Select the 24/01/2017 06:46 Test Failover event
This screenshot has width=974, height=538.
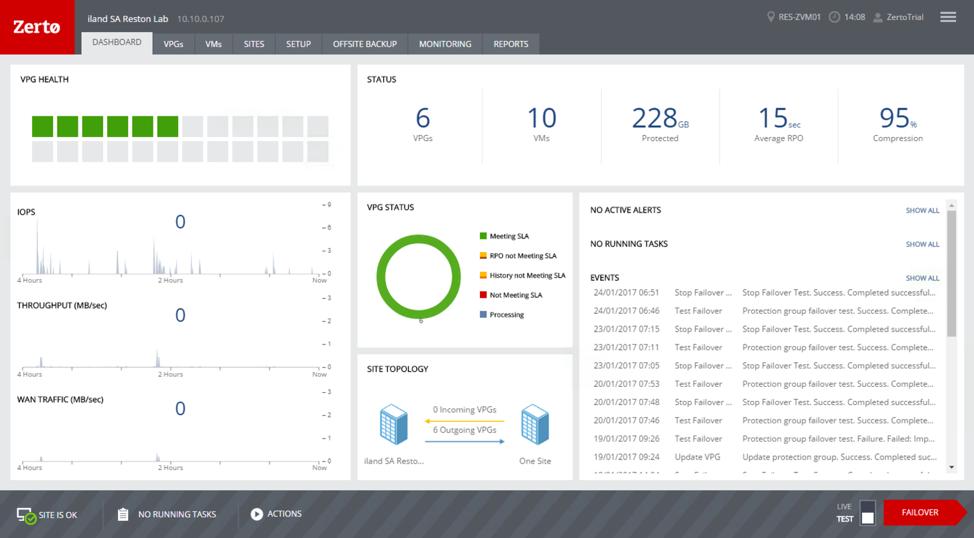[x=764, y=311]
